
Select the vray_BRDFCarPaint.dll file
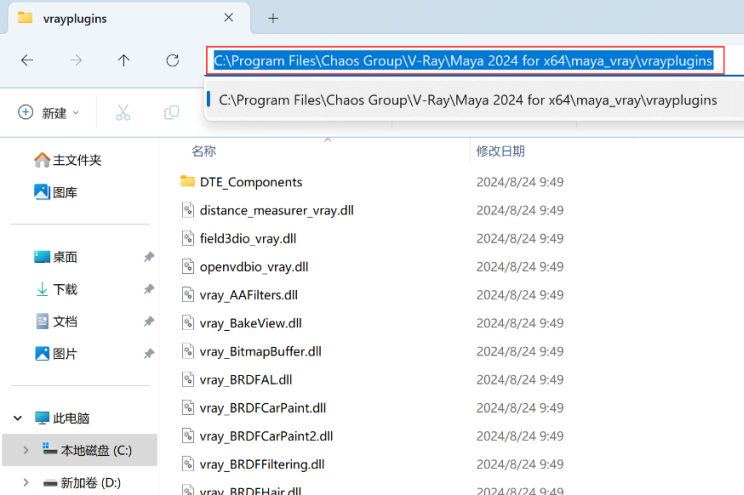click(262, 408)
